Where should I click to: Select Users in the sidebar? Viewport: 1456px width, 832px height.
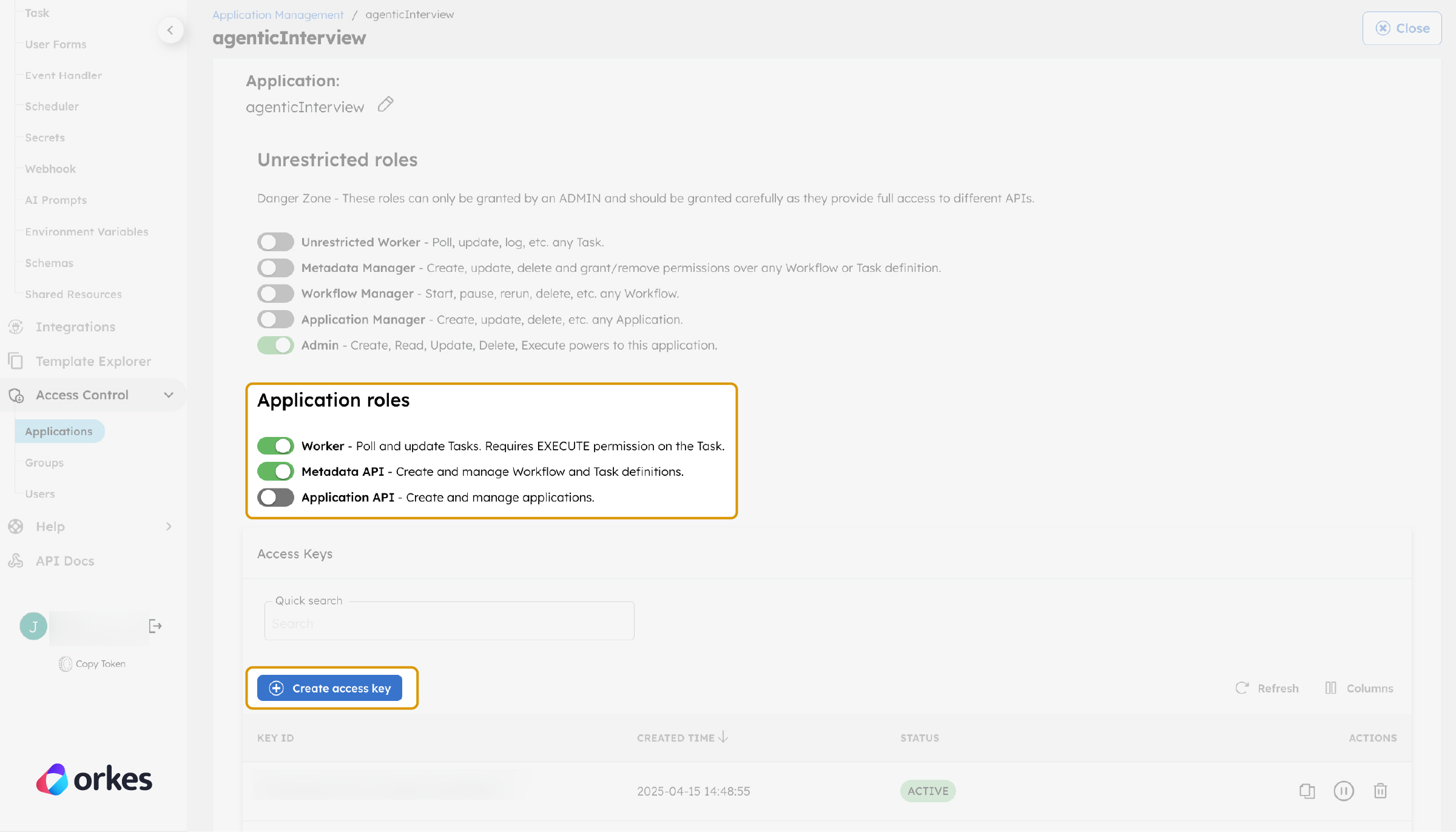39,493
